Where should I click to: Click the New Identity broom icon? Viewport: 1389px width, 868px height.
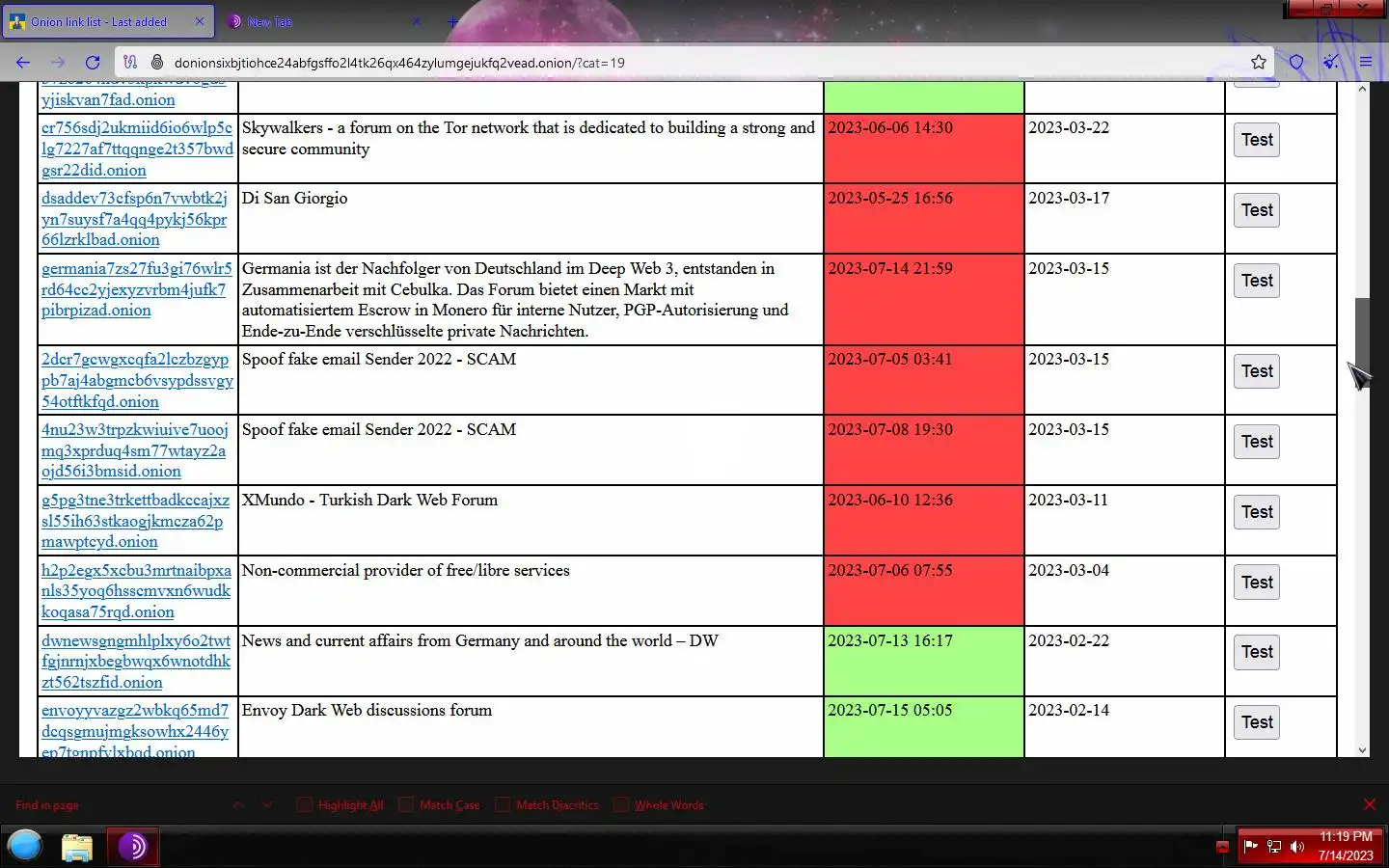click(1331, 63)
